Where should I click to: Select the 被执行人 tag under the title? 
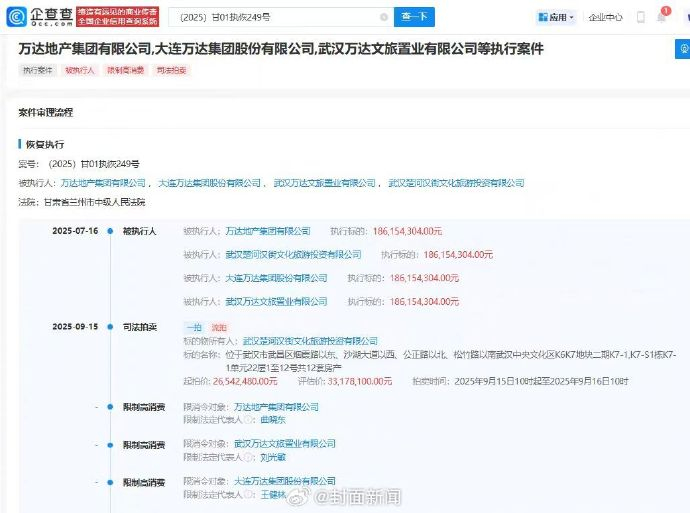(80, 70)
